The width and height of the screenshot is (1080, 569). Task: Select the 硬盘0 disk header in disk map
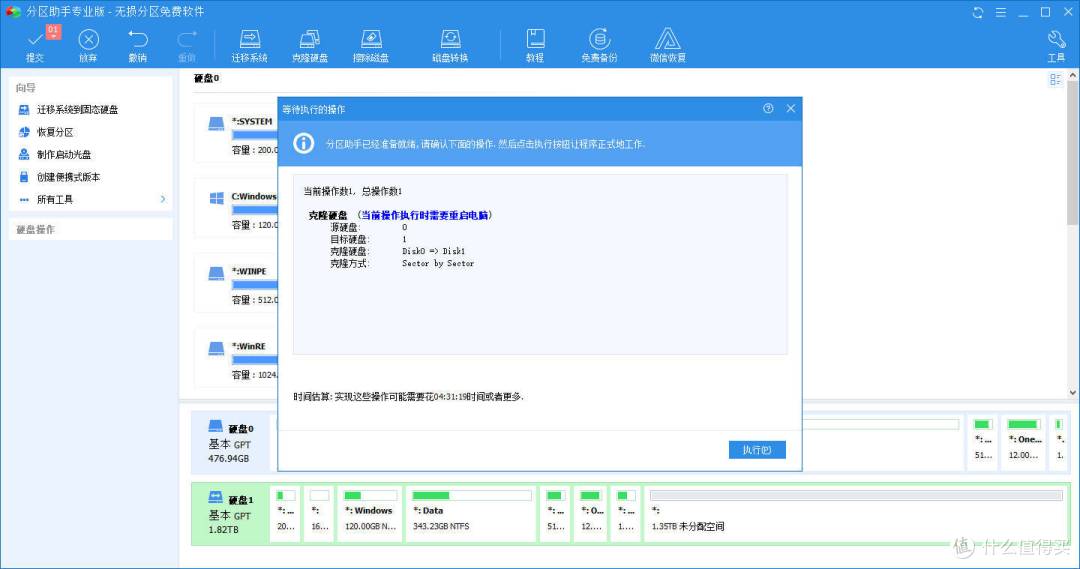(231, 442)
